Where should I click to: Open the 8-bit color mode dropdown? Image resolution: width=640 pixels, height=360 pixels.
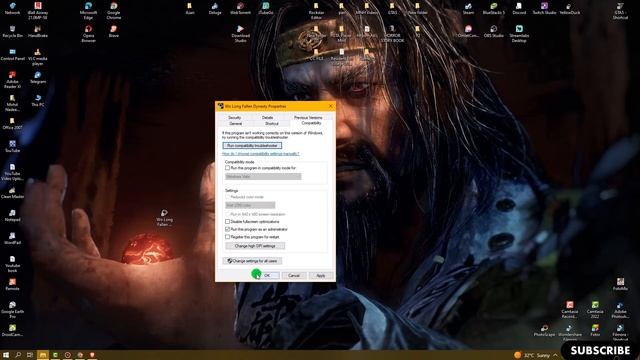(250, 205)
